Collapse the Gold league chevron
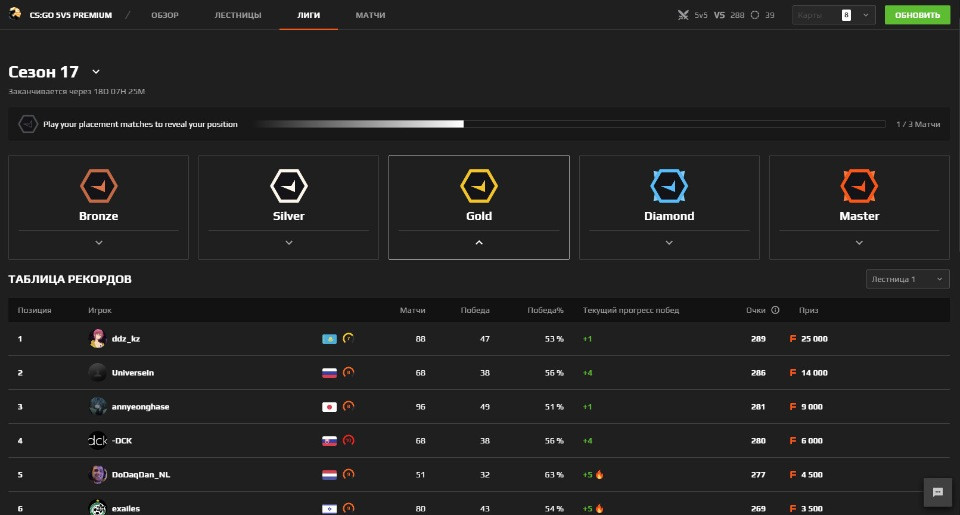This screenshot has height=515, width=960. pyautogui.click(x=478, y=242)
